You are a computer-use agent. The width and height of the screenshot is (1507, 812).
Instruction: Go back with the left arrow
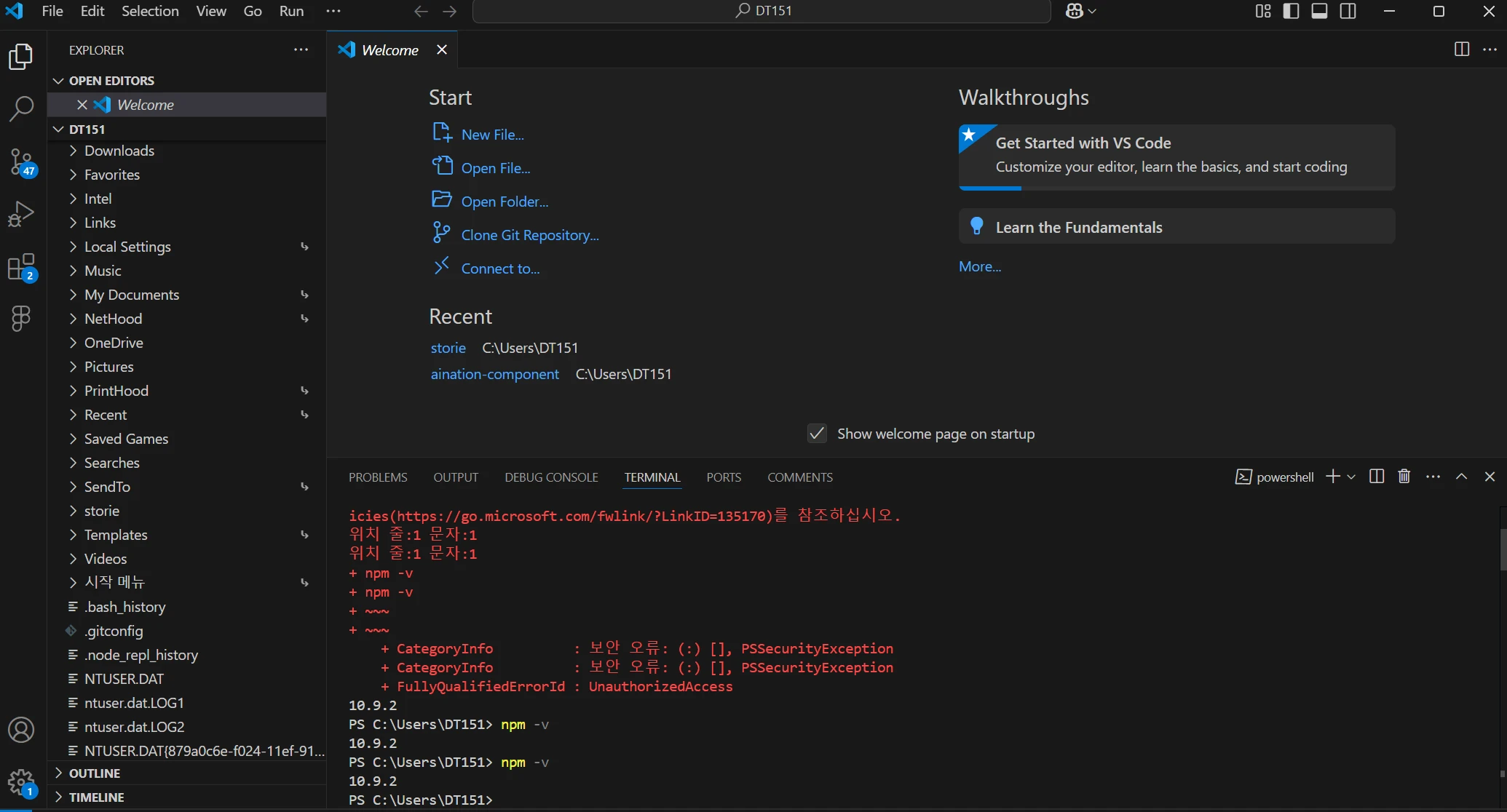pos(421,11)
